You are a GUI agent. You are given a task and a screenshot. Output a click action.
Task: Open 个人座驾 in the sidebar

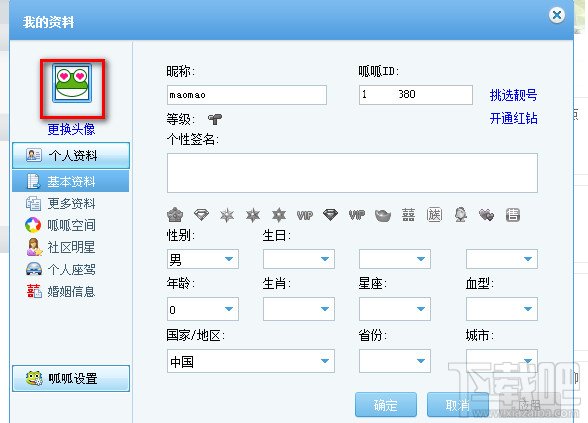(70, 270)
